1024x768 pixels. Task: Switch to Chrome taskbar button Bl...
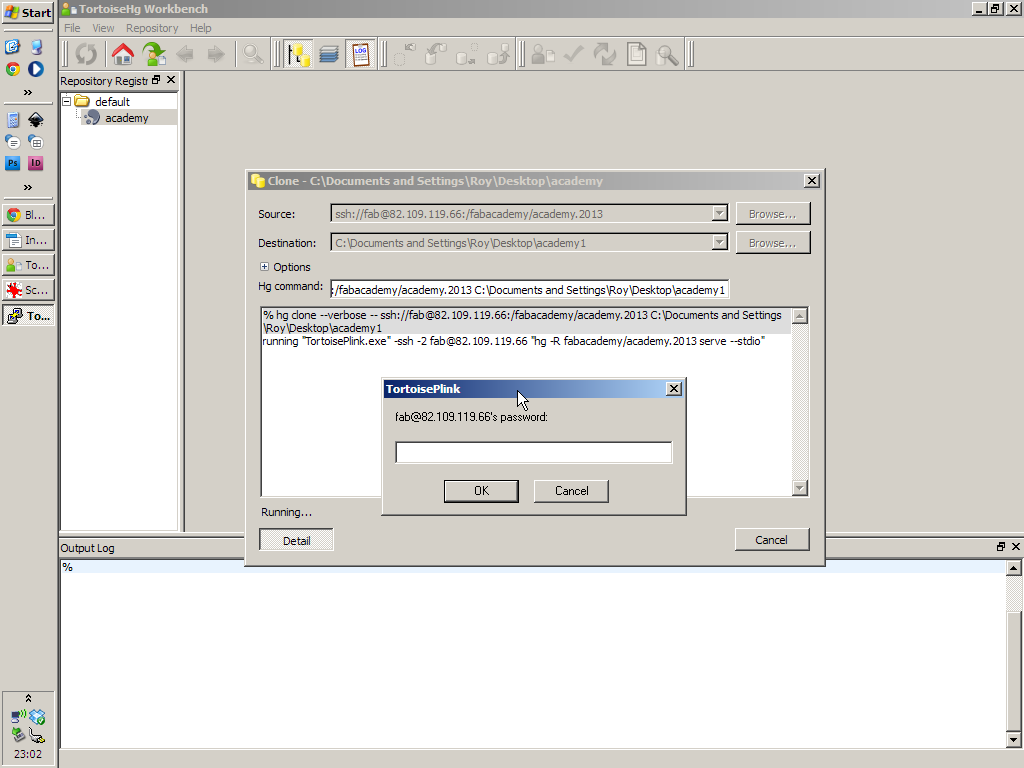coord(28,215)
